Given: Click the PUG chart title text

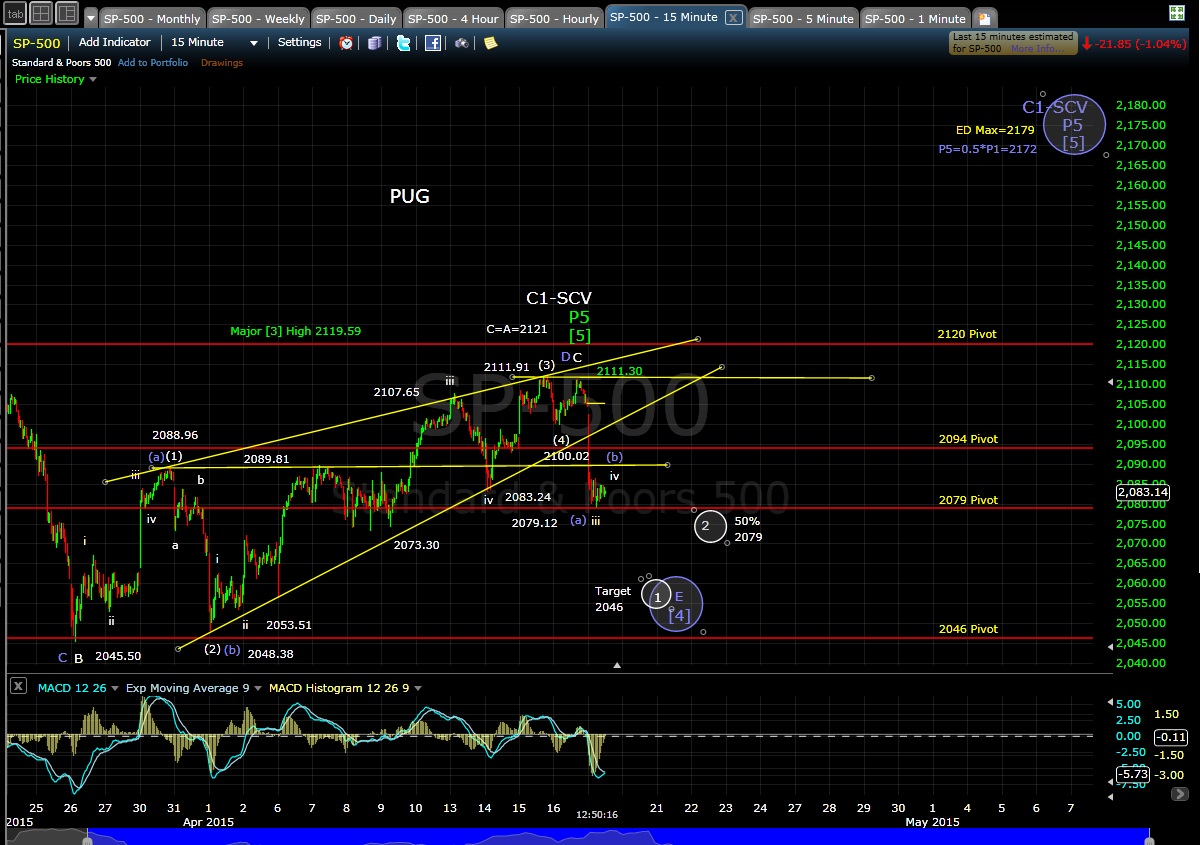Looking at the screenshot, I should (410, 197).
